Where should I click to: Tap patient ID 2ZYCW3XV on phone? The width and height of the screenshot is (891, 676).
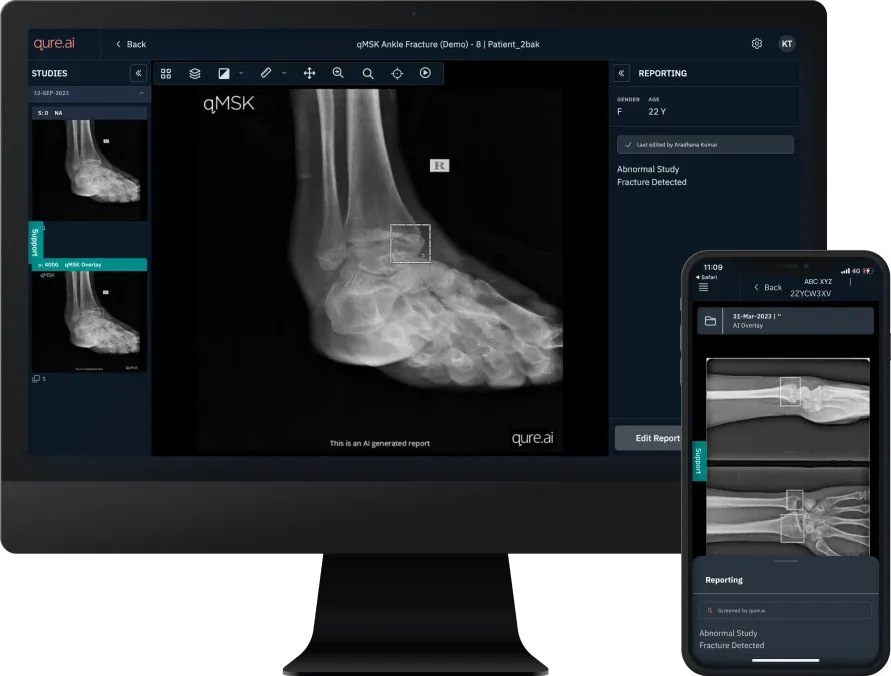810,294
